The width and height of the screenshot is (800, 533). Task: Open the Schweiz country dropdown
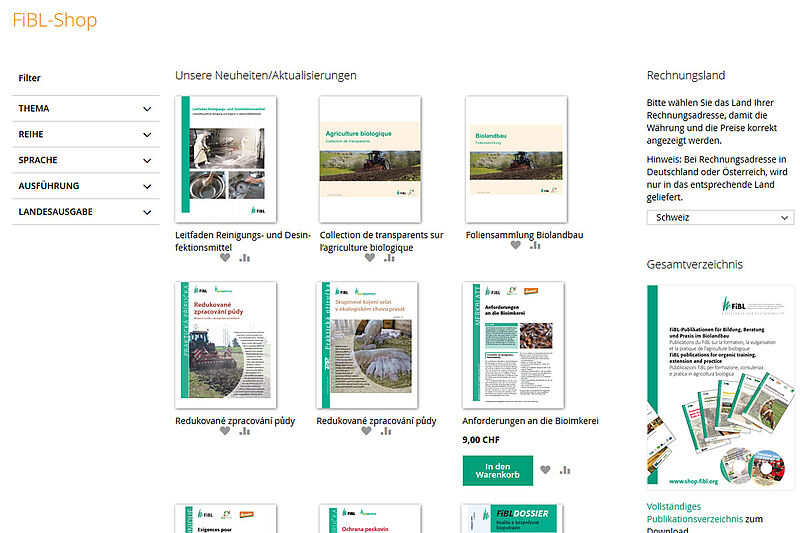720,217
